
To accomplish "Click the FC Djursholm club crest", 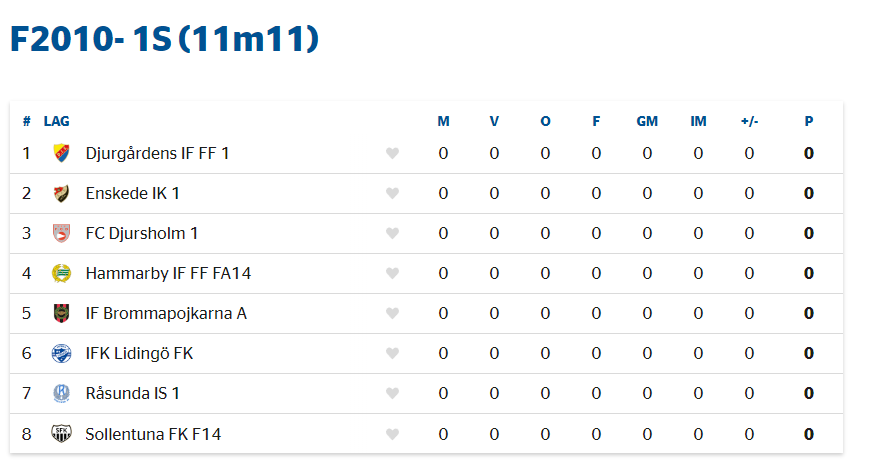I will pyautogui.click(x=61, y=233).
